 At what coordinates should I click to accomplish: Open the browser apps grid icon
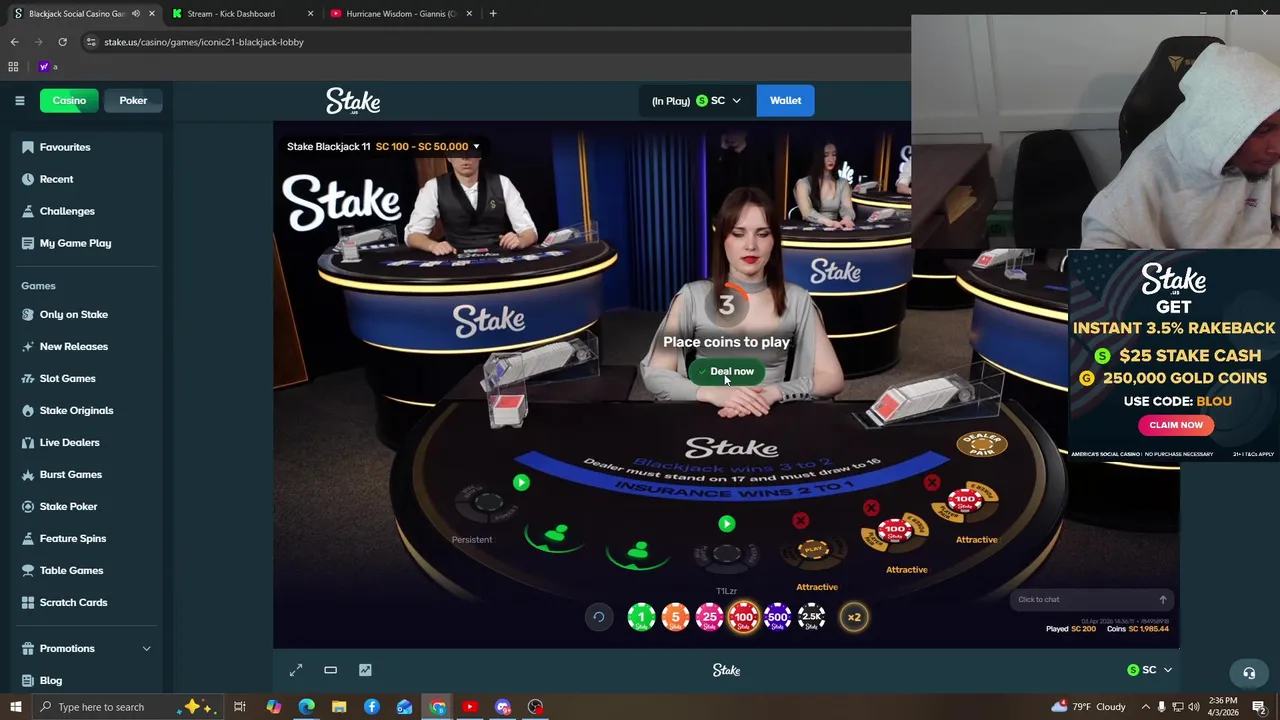tap(13, 67)
